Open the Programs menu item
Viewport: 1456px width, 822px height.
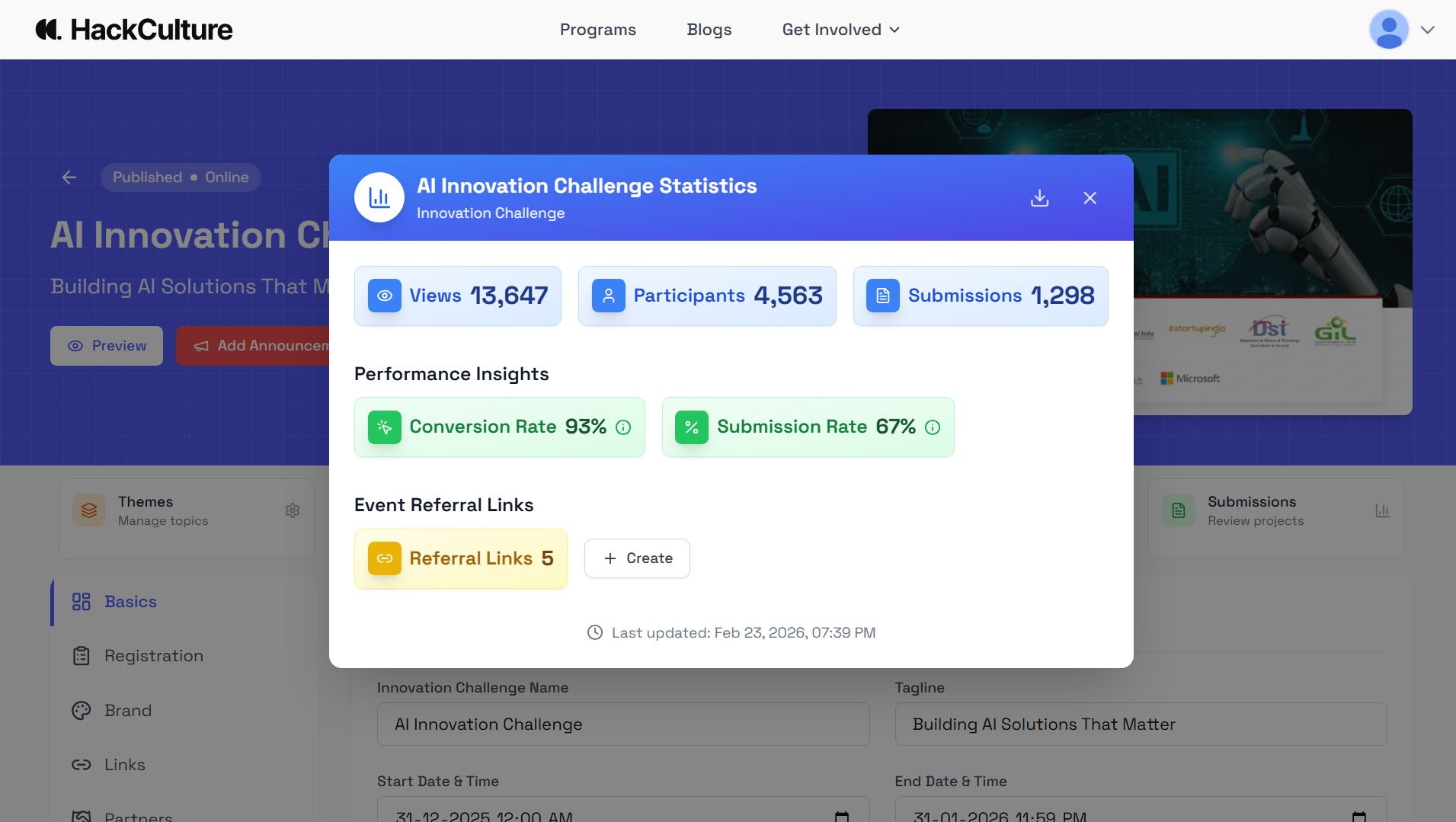coord(597,30)
